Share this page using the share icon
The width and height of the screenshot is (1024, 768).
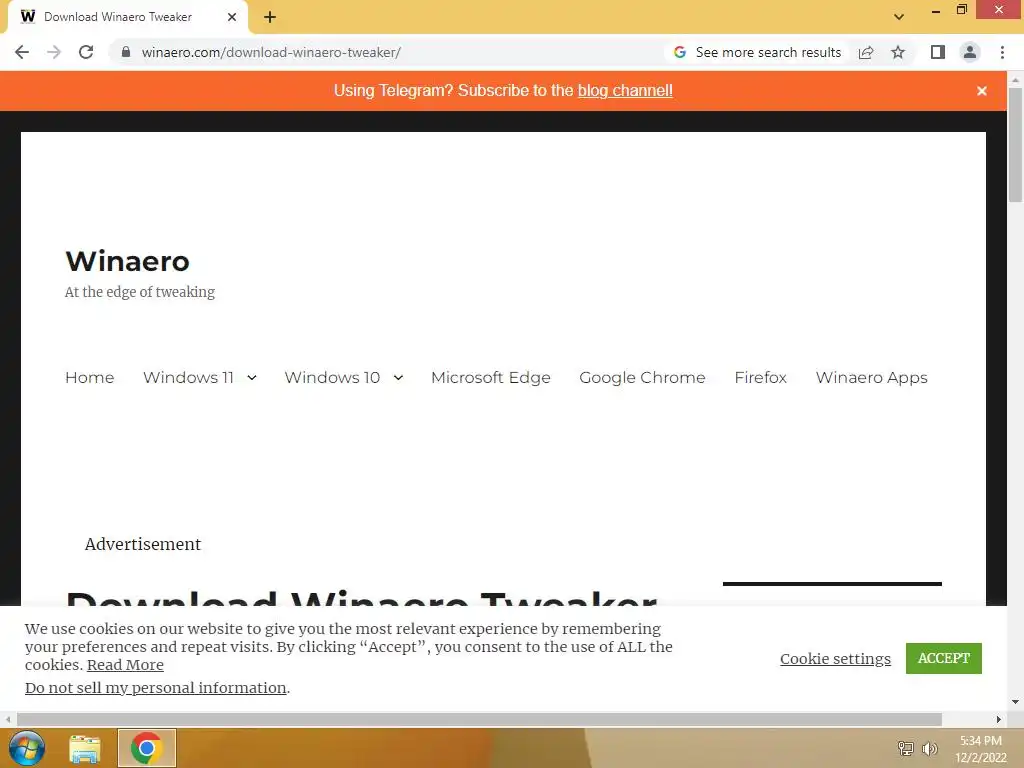point(866,52)
